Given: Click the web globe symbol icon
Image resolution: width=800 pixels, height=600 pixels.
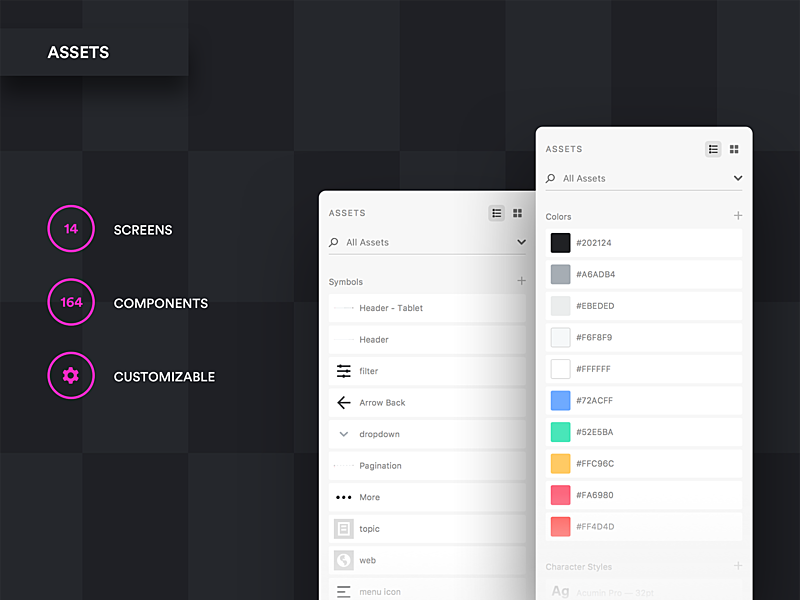Looking at the screenshot, I should pyautogui.click(x=343, y=560).
